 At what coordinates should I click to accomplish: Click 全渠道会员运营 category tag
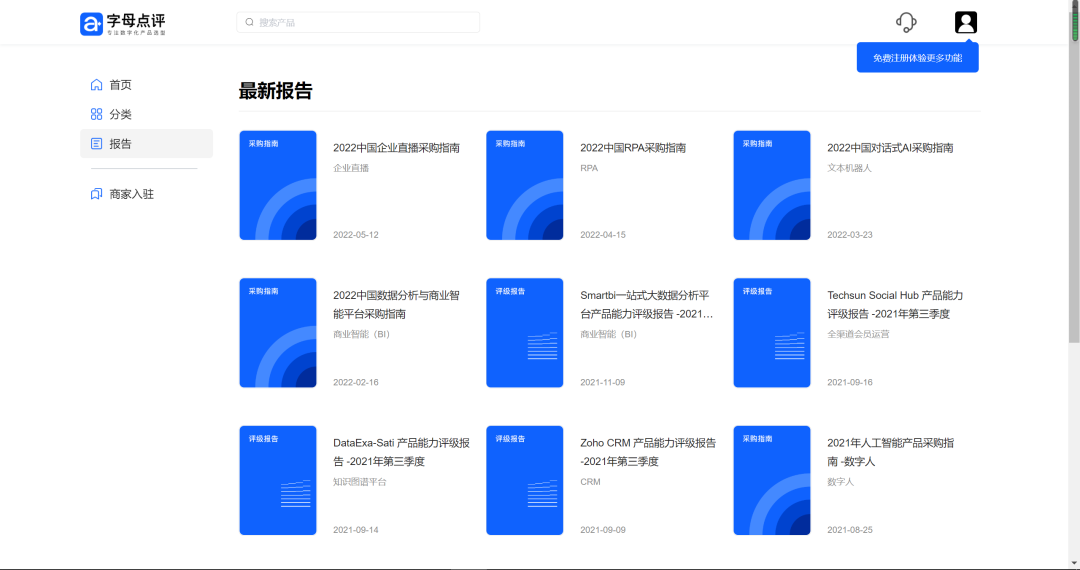858,334
